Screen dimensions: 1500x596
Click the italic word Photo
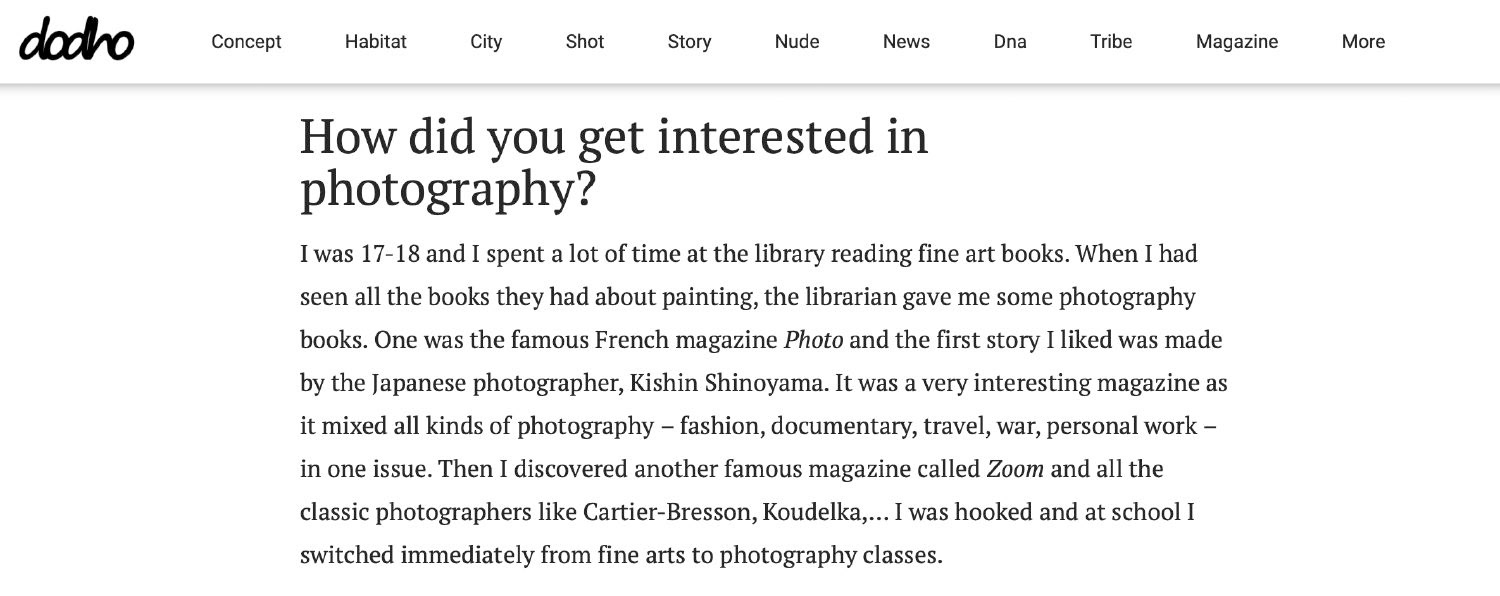(x=813, y=340)
